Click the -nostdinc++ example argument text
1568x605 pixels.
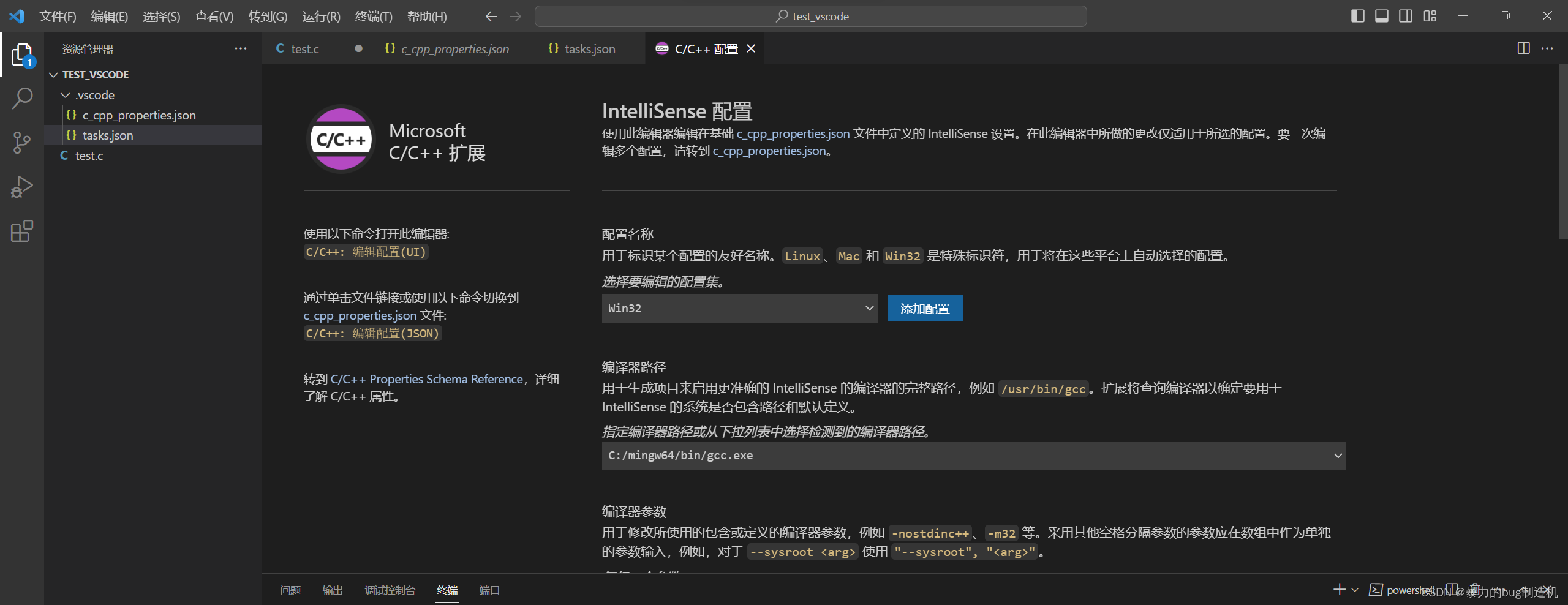[930, 533]
